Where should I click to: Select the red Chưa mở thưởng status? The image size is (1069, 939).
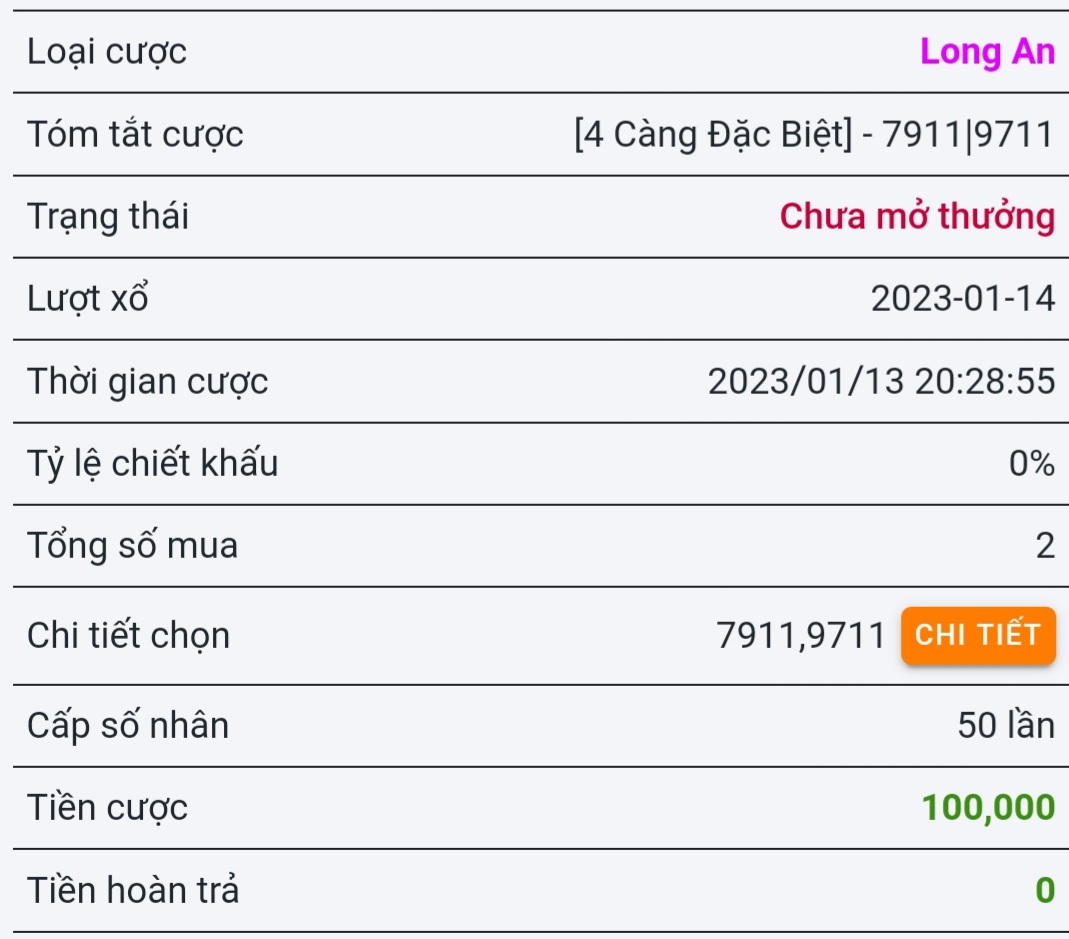[916, 216]
